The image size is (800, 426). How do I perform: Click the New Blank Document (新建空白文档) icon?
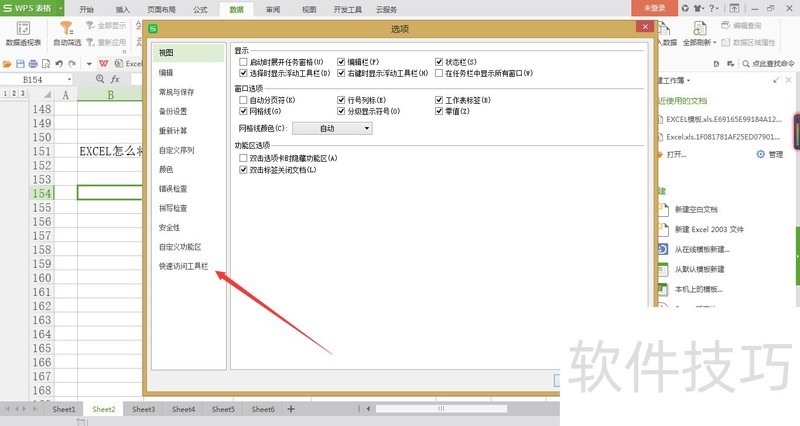tap(663, 209)
